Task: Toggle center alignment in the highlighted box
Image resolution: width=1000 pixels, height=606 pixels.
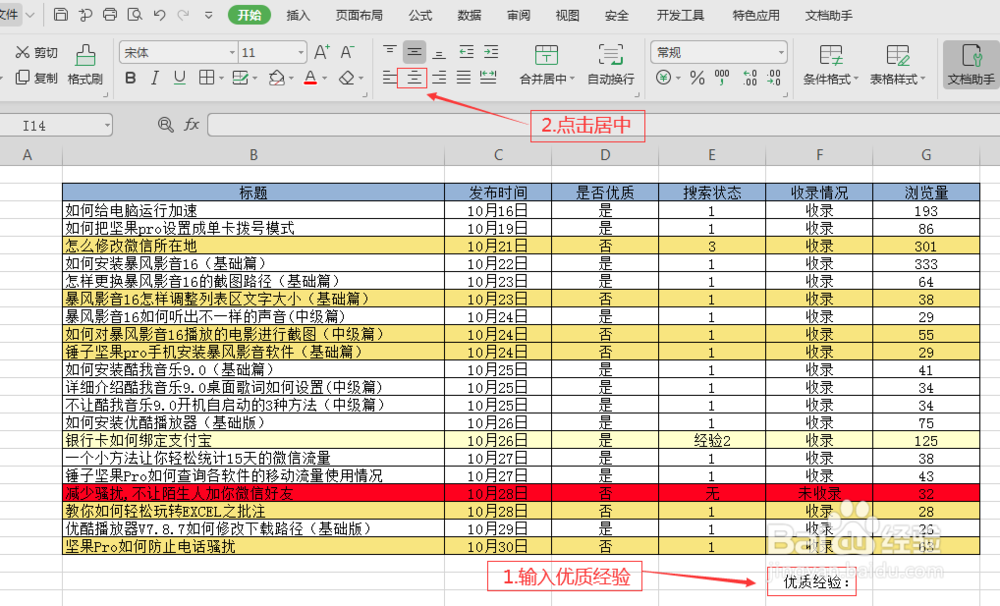Action: tap(413, 79)
